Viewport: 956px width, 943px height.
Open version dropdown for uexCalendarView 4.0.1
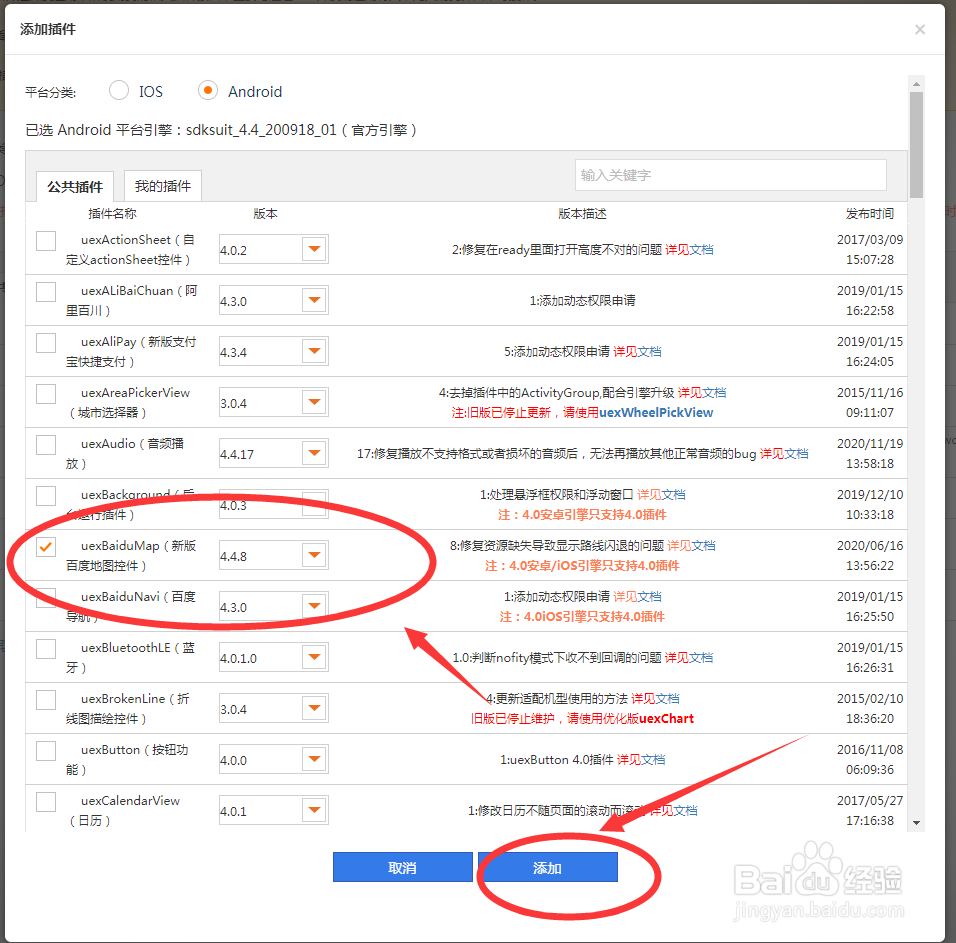tap(315, 810)
